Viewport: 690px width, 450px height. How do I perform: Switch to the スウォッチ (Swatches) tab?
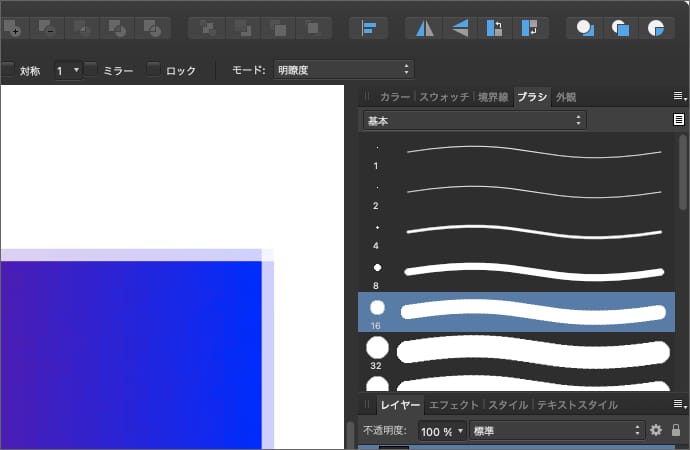point(444,97)
